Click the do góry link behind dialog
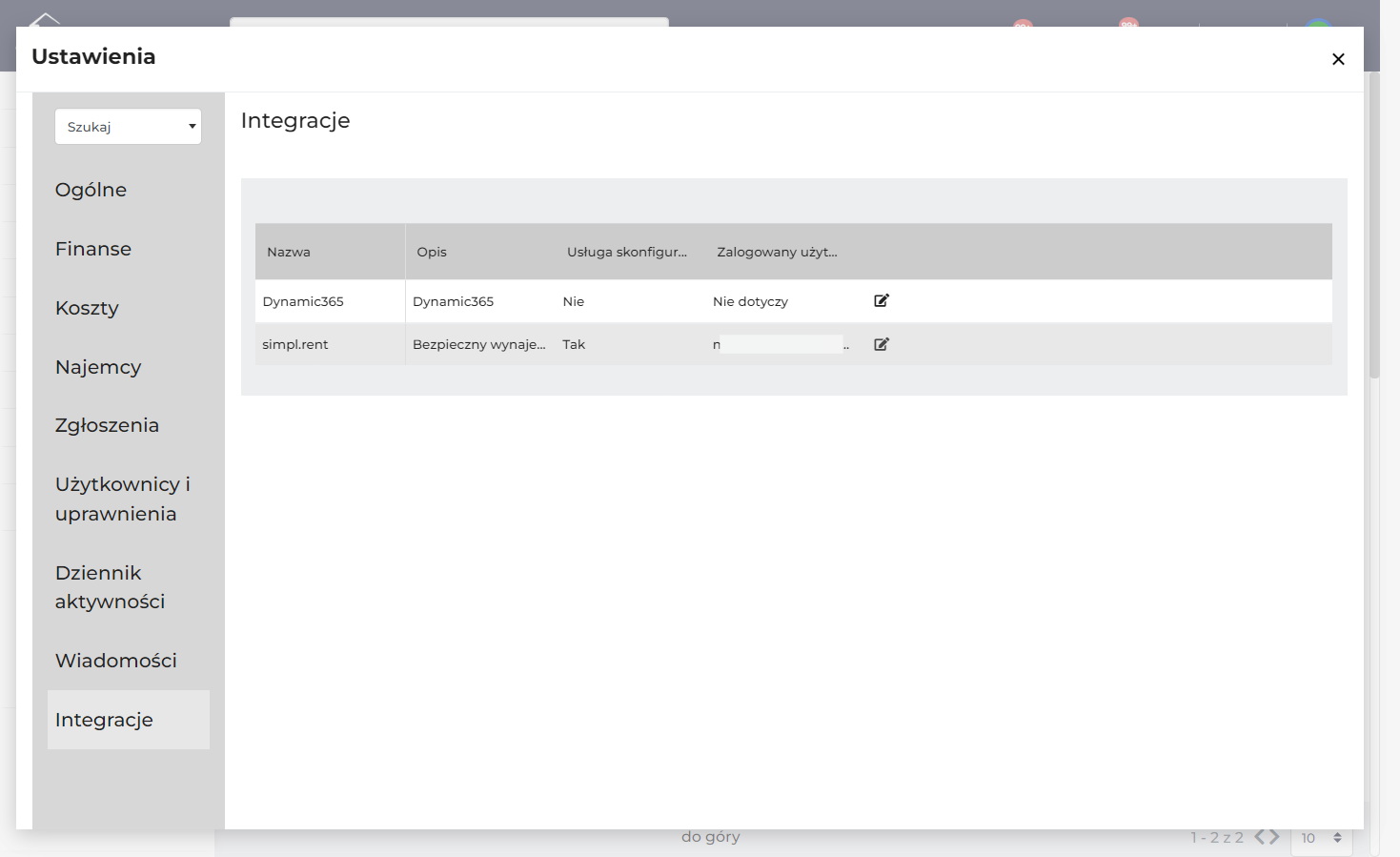The width and height of the screenshot is (1400, 857). pyautogui.click(x=710, y=837)
